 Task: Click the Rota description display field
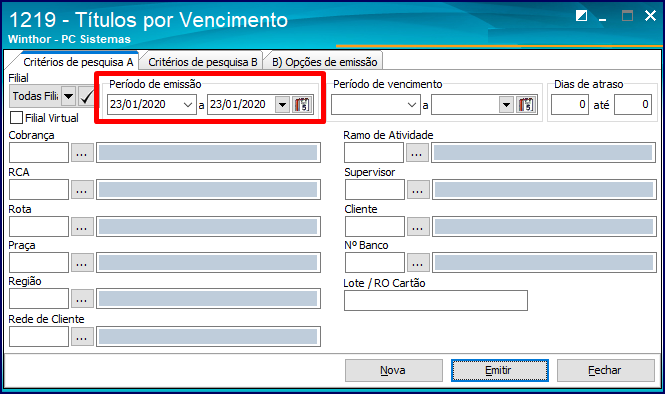pos(208,226)
